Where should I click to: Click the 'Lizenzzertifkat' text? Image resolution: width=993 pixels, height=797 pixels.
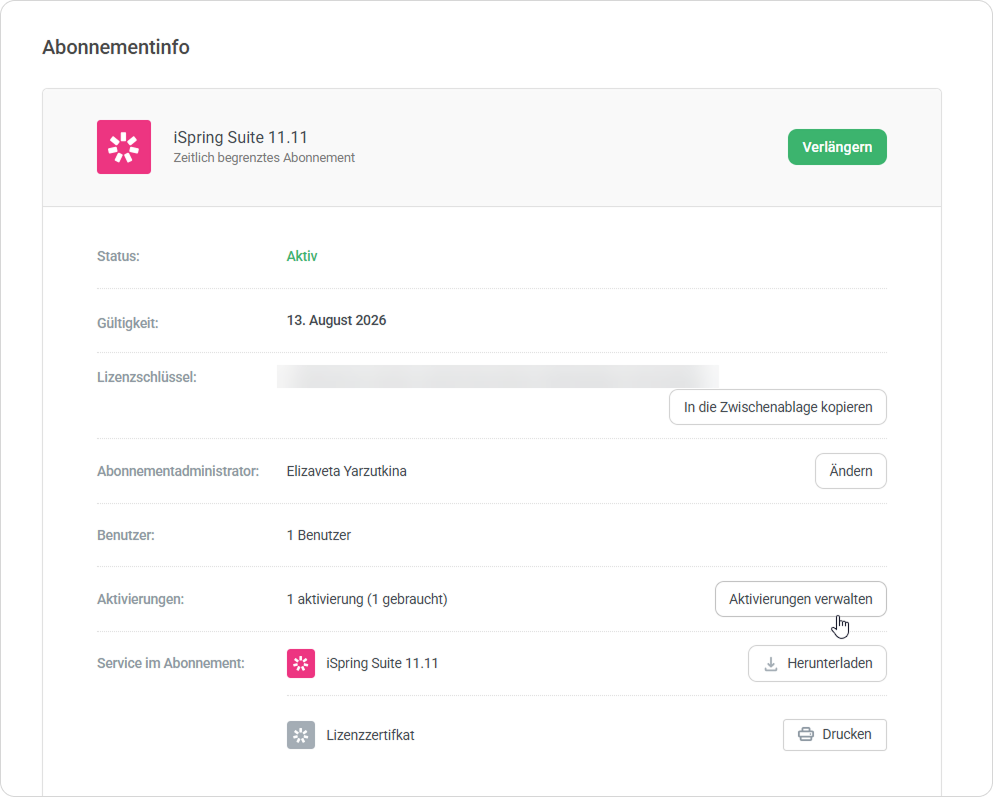point(370,735)
